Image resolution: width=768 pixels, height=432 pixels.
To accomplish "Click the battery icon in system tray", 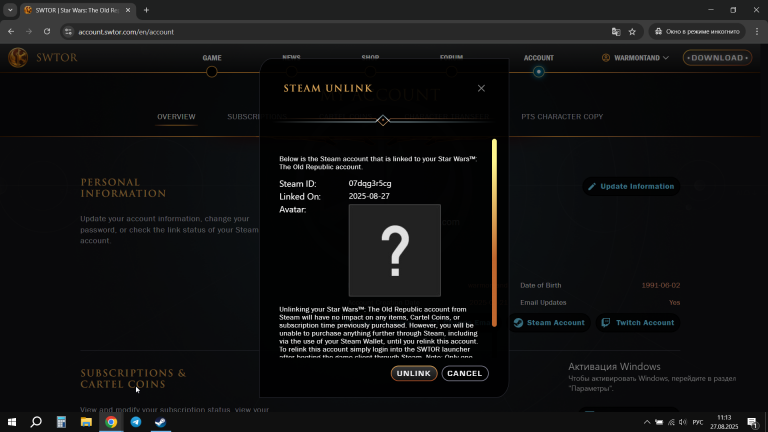I will [659, 422].
